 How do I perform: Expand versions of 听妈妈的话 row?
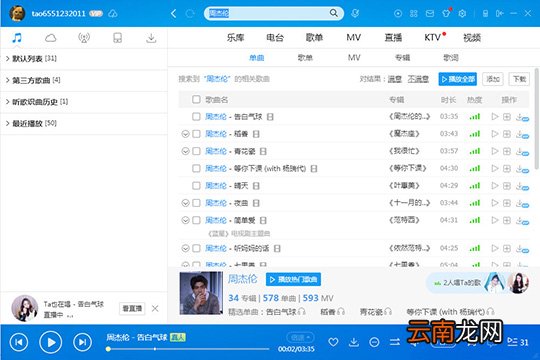point(185,248)
